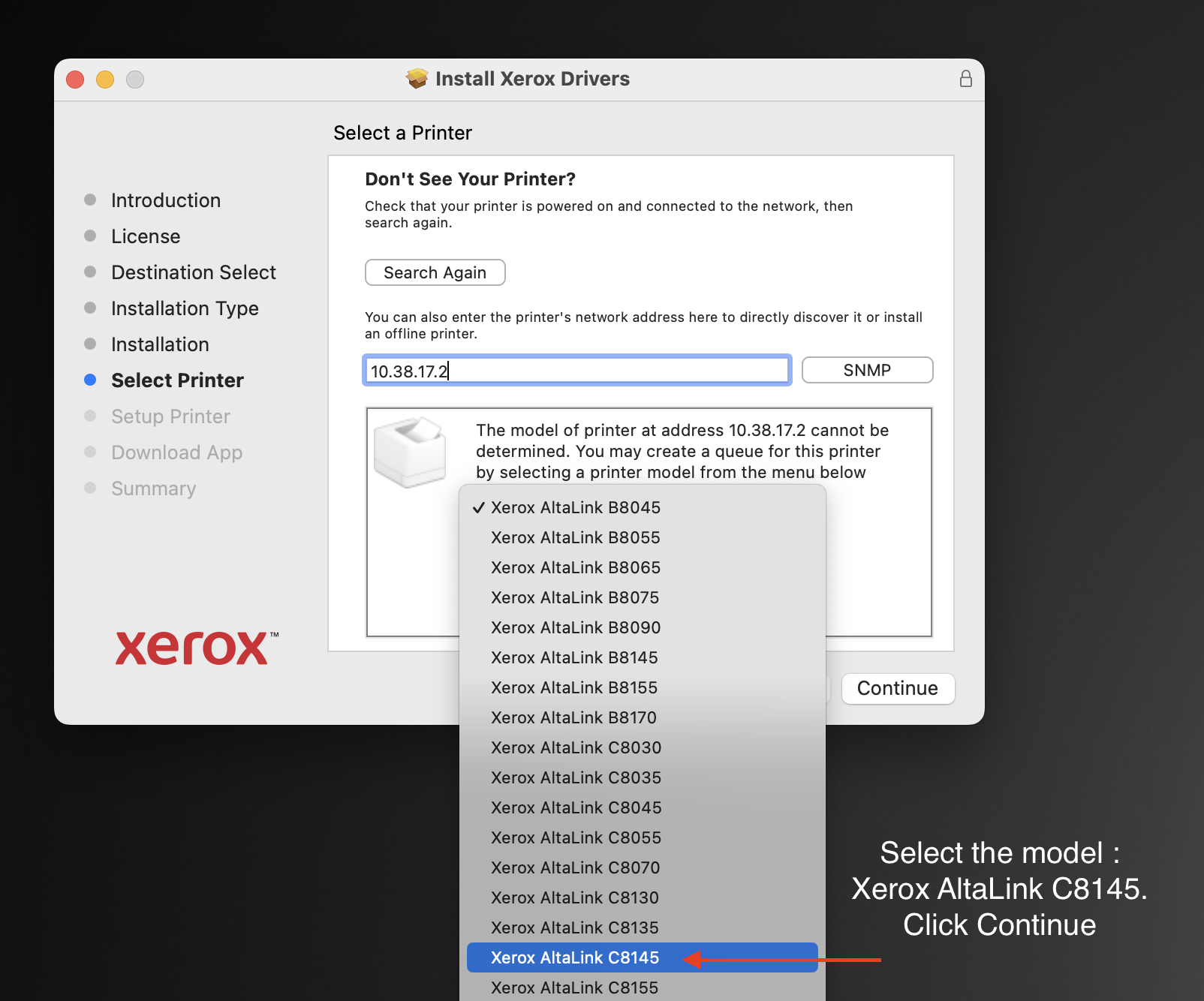Viewport: 1204px width, 1001px height.
Task: Focus the printer network address field
Action: (x=576, y=371)
